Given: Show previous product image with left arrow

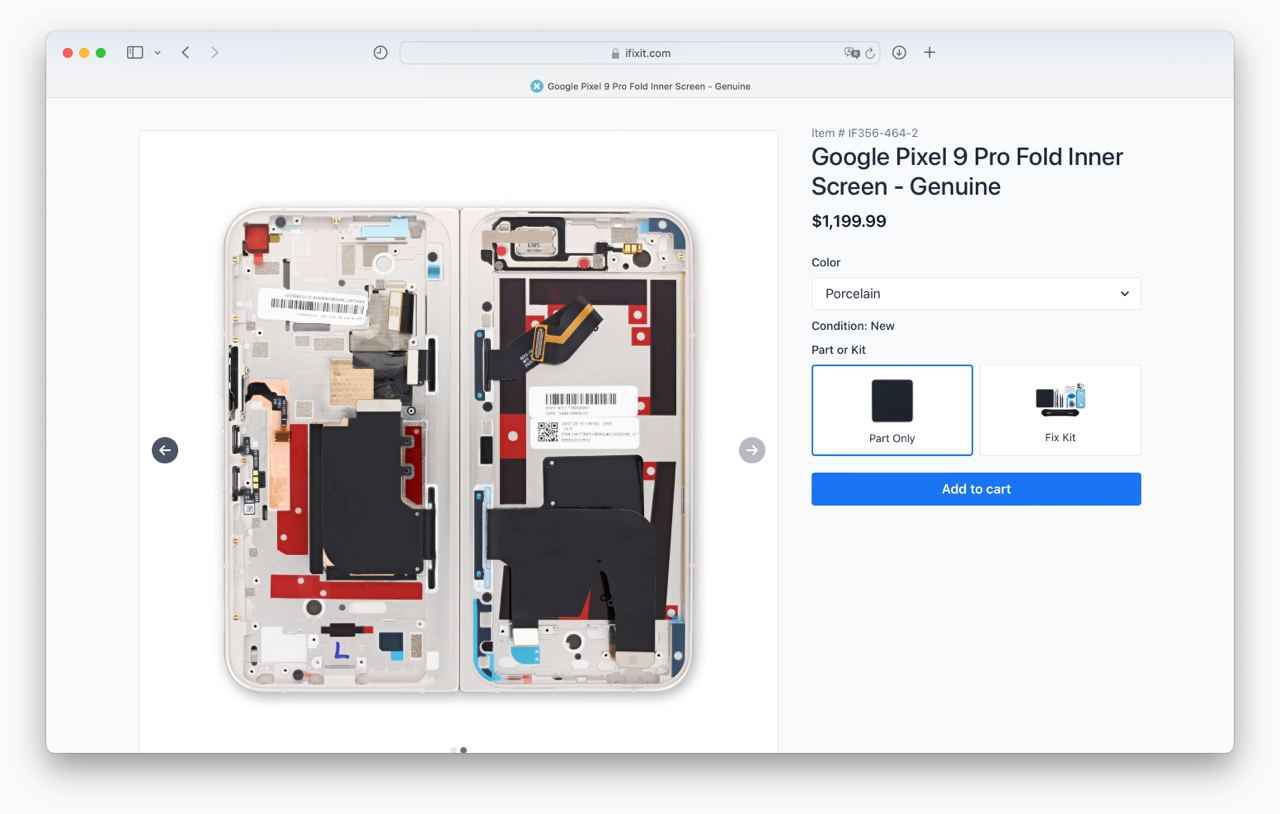Looking at the screenshot, I should (165, 450).
